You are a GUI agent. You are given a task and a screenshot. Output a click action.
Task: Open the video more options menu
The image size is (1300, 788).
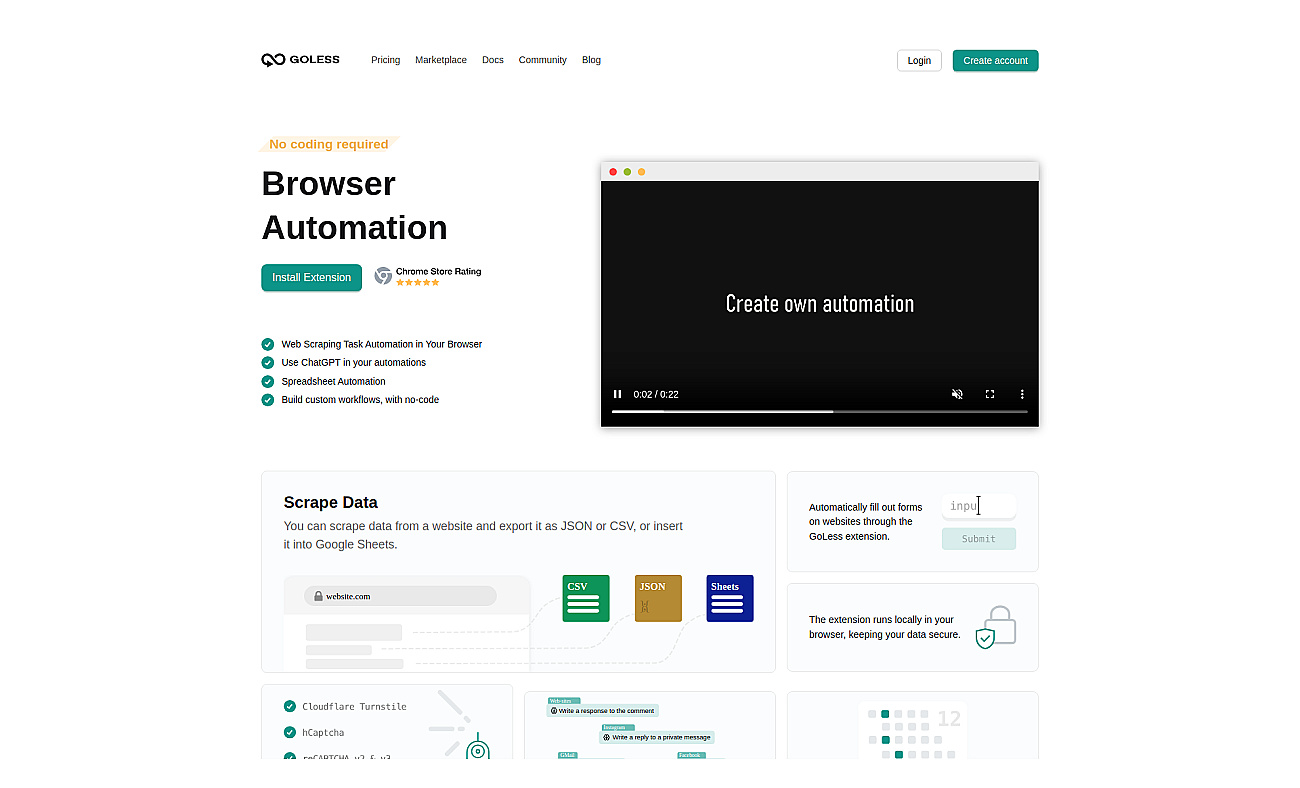click(1022, 394)
